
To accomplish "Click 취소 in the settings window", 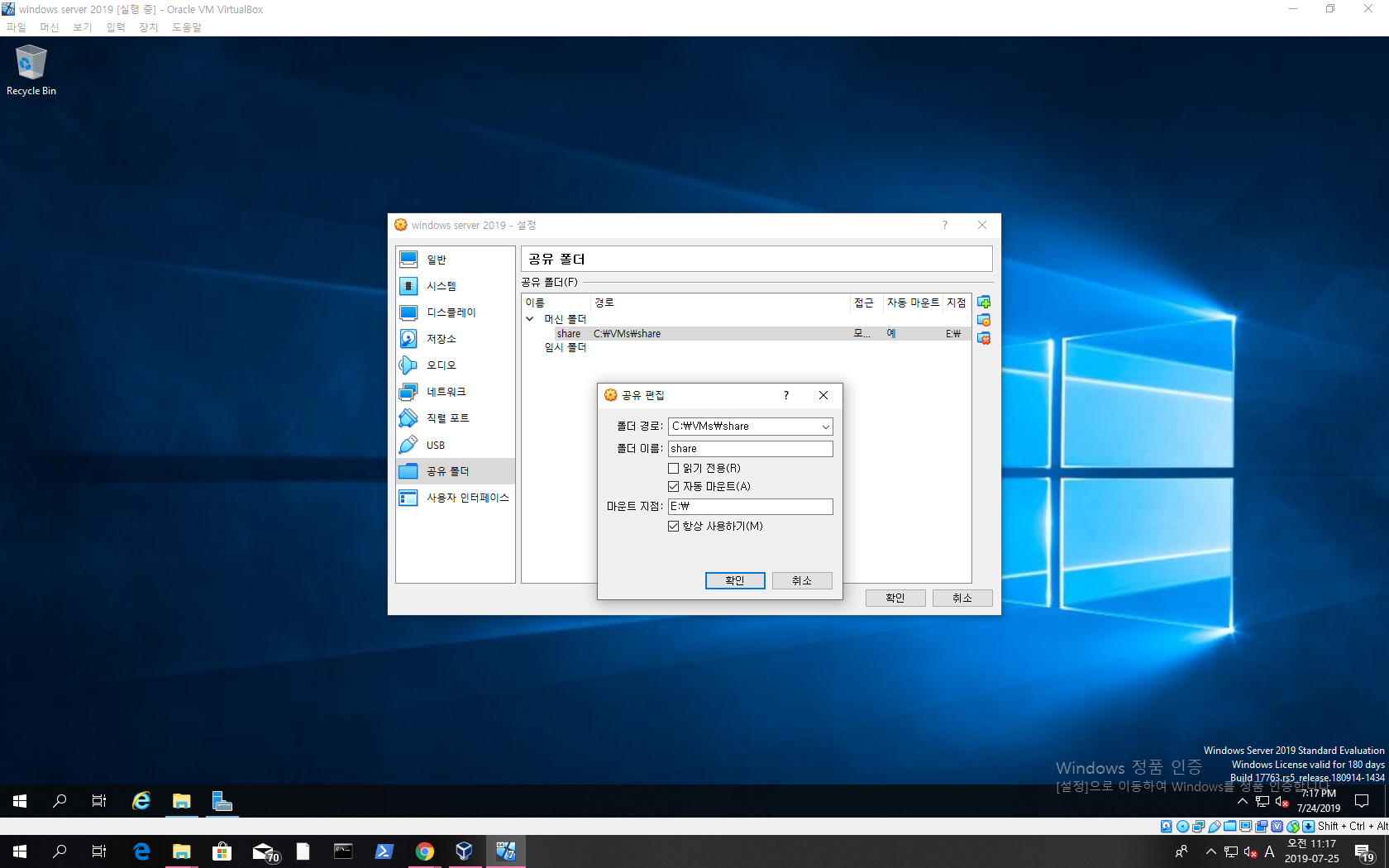I will (x=962, y=599).
